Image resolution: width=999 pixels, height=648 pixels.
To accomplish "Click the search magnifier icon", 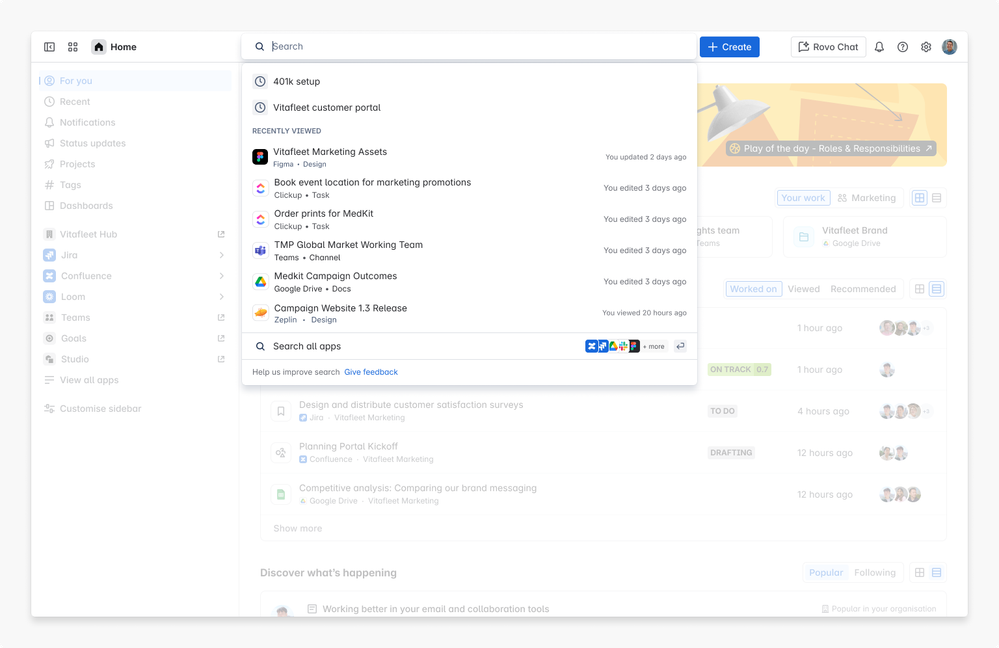I will (x=259, y=47).
